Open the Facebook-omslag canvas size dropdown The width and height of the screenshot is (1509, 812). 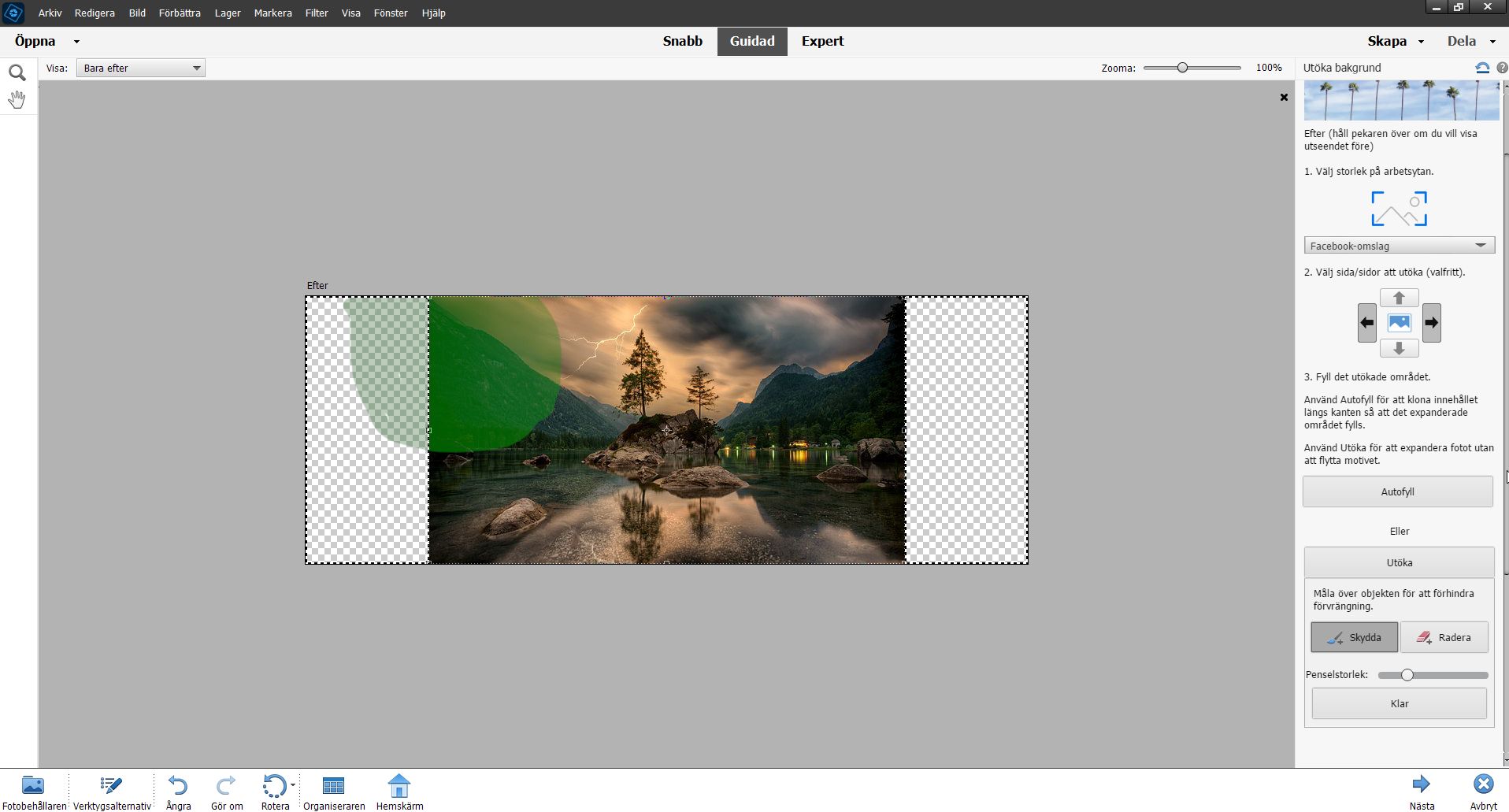[x=1399, y=246]
